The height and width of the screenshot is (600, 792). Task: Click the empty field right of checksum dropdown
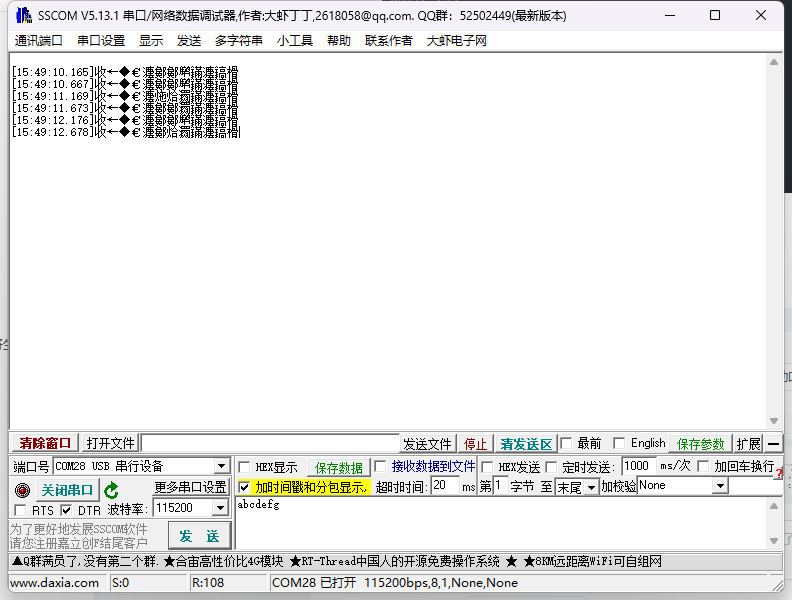755,486
